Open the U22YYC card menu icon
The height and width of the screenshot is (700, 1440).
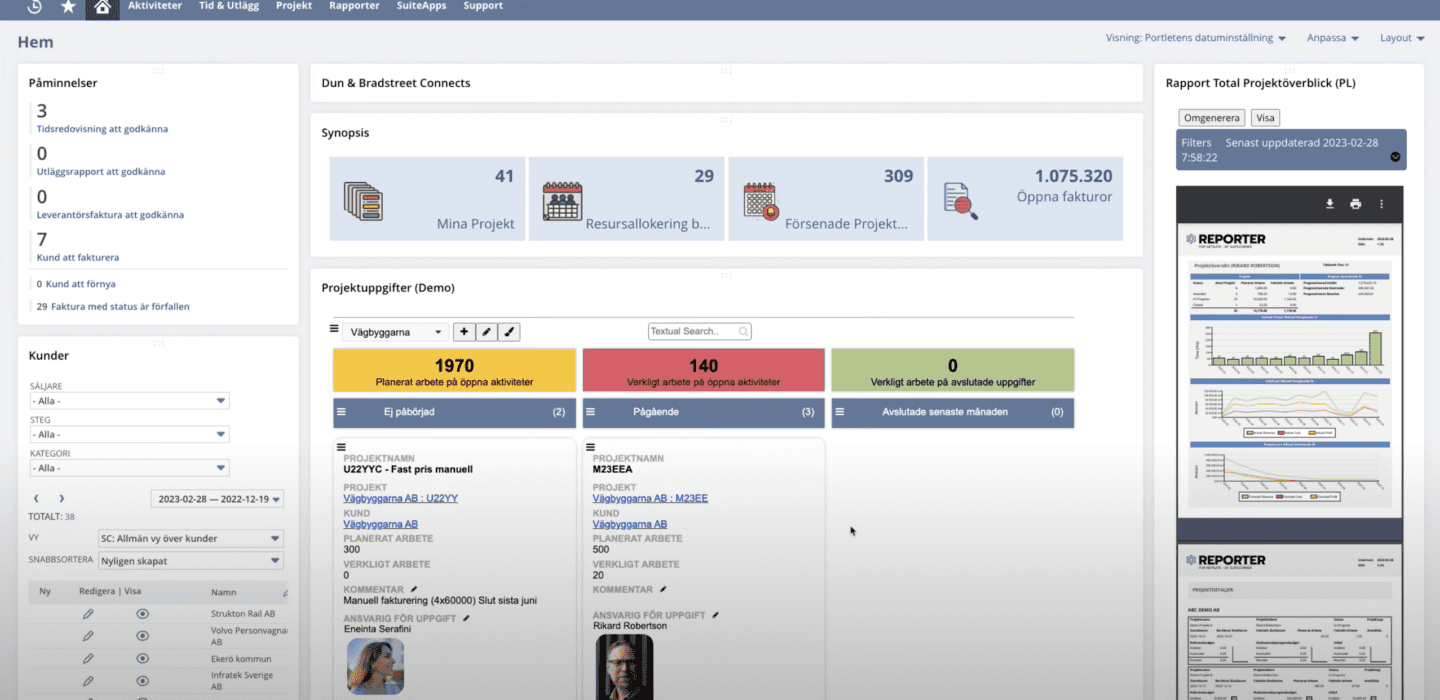click(x=342, y=447)
